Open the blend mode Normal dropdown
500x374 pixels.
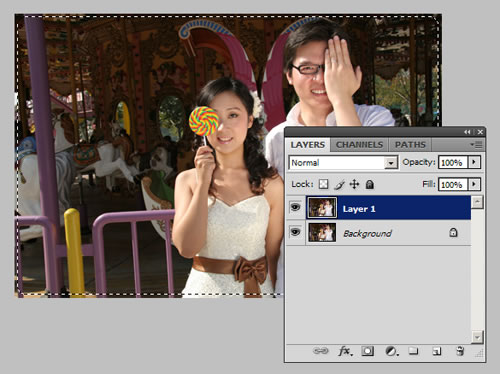pyautogui.click(x=343, y=163)
